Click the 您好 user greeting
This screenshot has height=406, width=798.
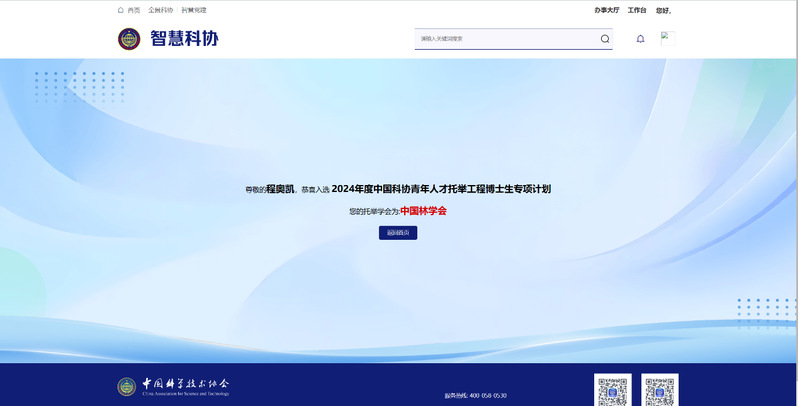664,10
